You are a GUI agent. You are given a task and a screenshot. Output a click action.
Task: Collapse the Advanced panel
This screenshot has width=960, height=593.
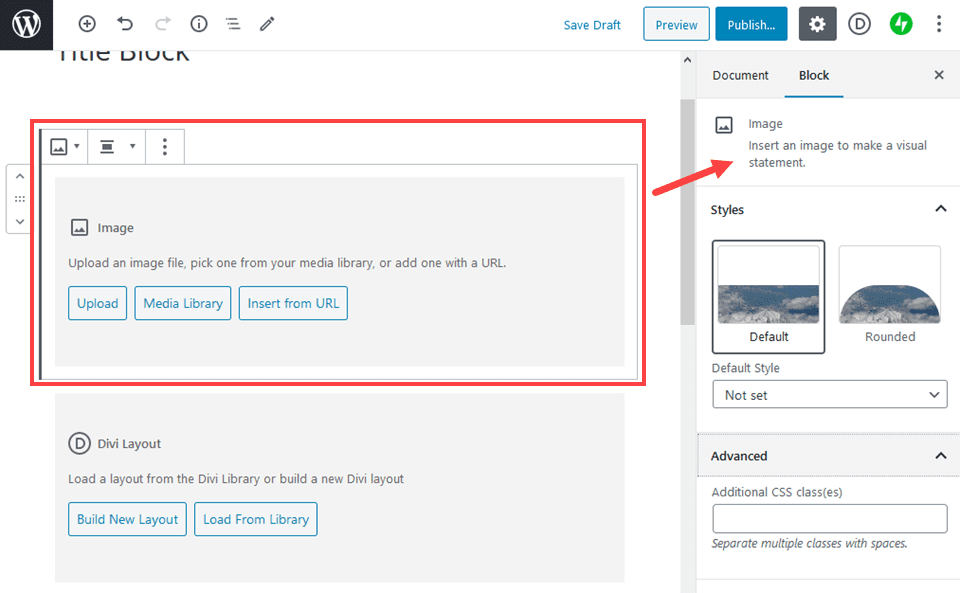939,455
